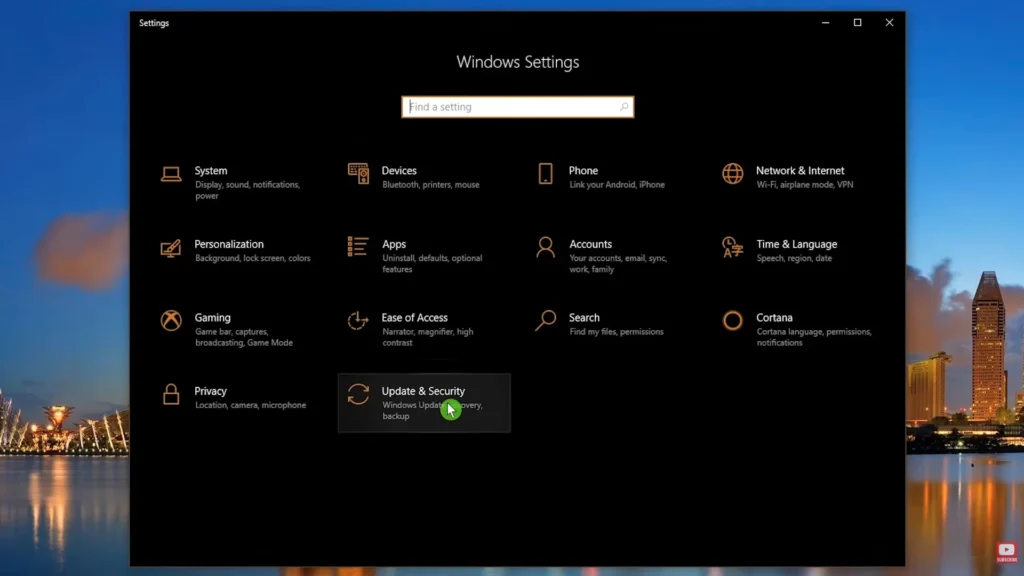This screenshot has height=576, width=1024.
Task: Select the Privacy heading
Action: [x=210, y=391]
